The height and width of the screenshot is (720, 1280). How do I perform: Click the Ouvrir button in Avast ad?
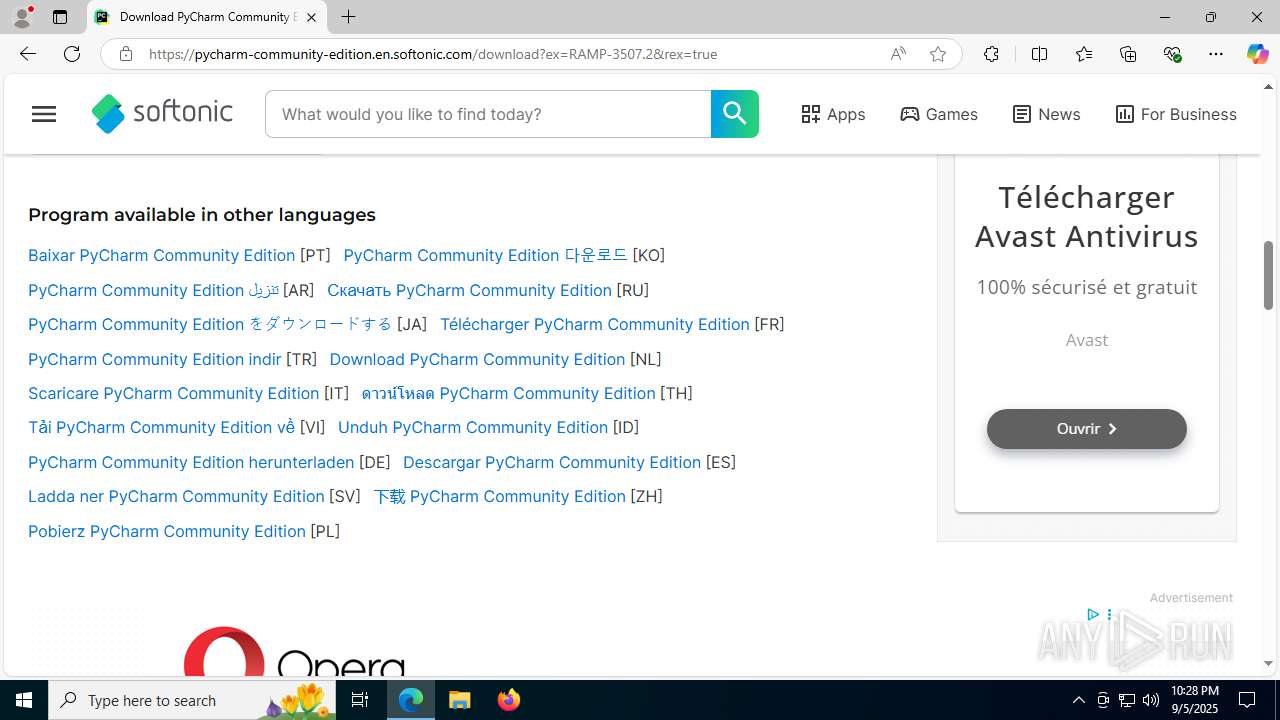(1086, 428)
